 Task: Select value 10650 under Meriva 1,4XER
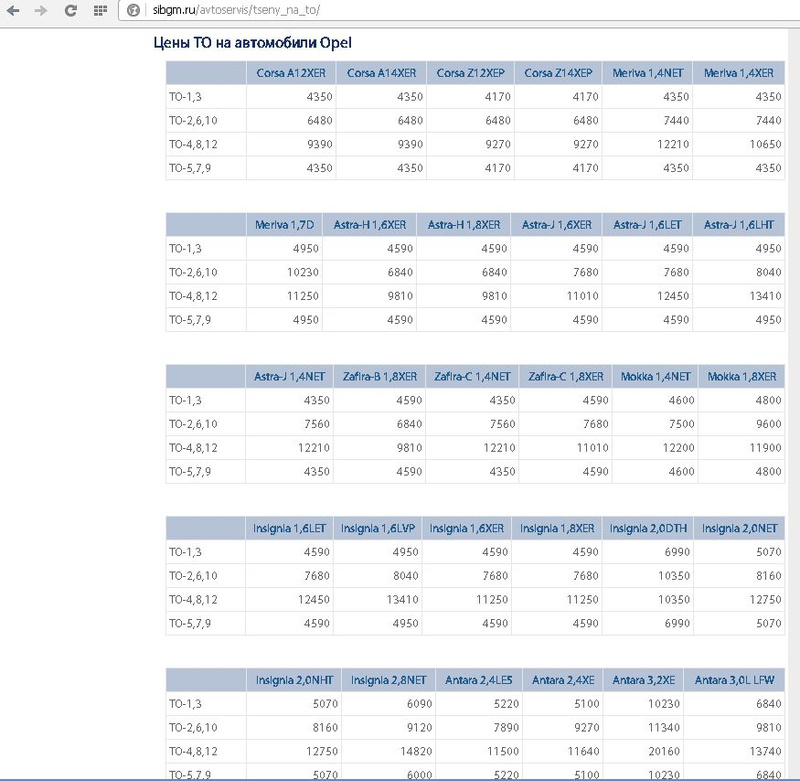(x=765, y=144)
